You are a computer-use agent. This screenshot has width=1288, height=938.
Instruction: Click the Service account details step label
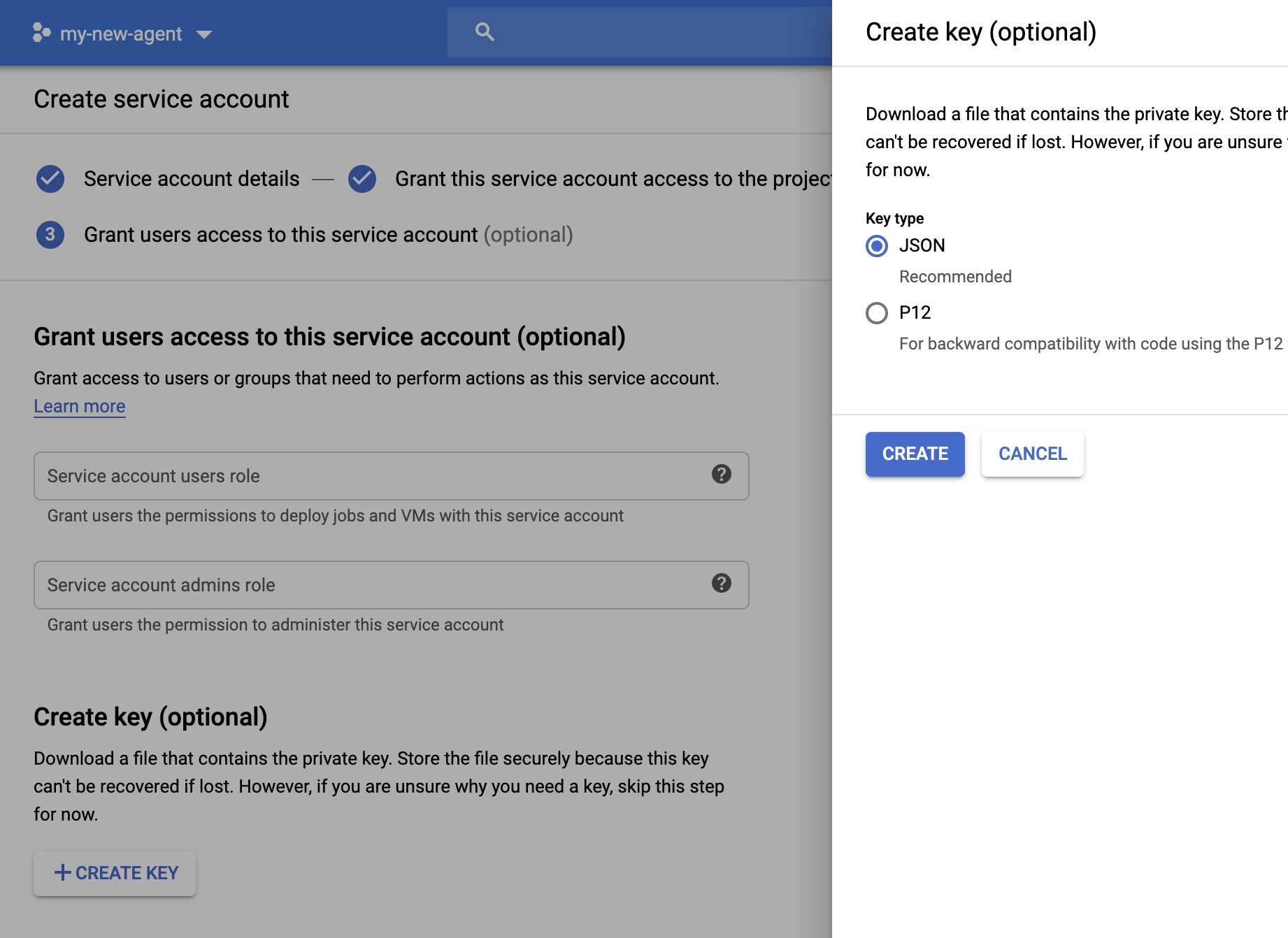coord(192,179)
